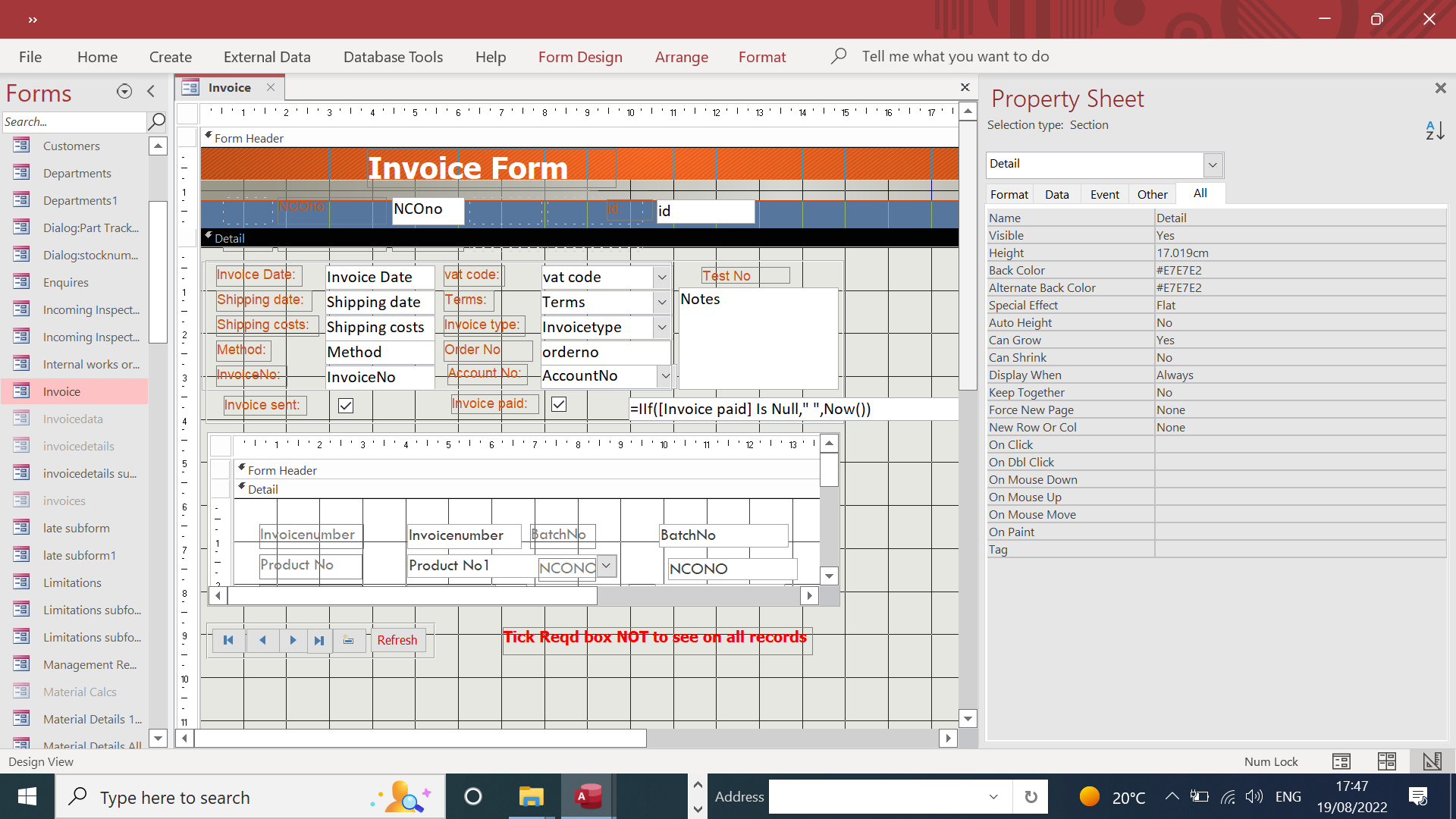1456x819 pixels.
Task: Toggle the Invoice paid checkbox
Action: pyautogui.click(x=559, y=404)
